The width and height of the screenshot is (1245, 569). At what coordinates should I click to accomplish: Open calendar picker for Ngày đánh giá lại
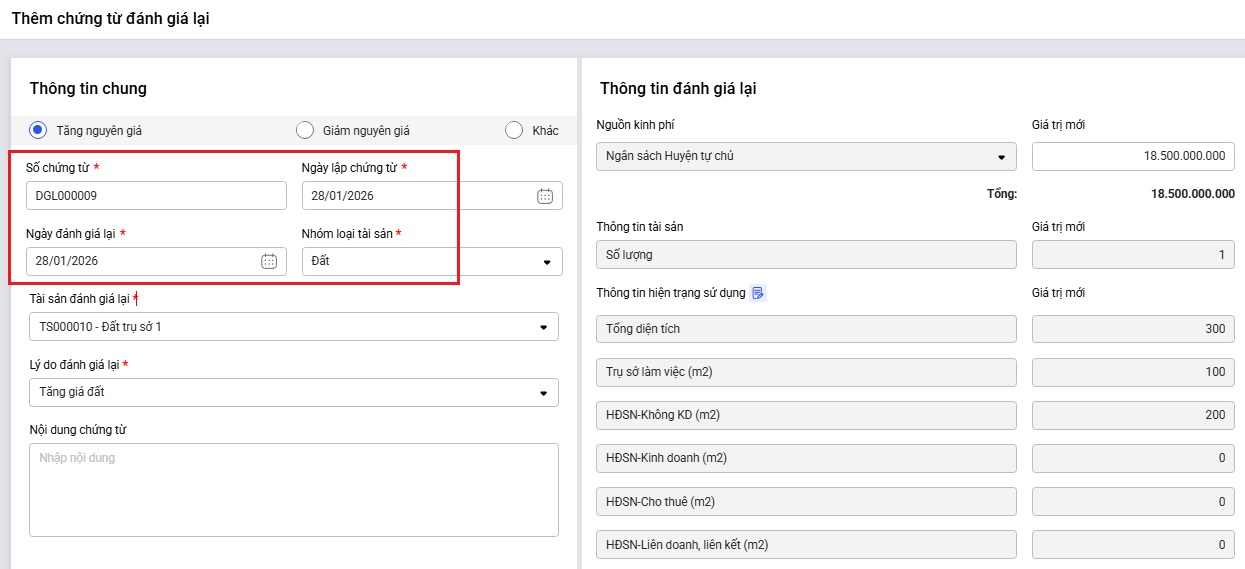tap(269, 261)
